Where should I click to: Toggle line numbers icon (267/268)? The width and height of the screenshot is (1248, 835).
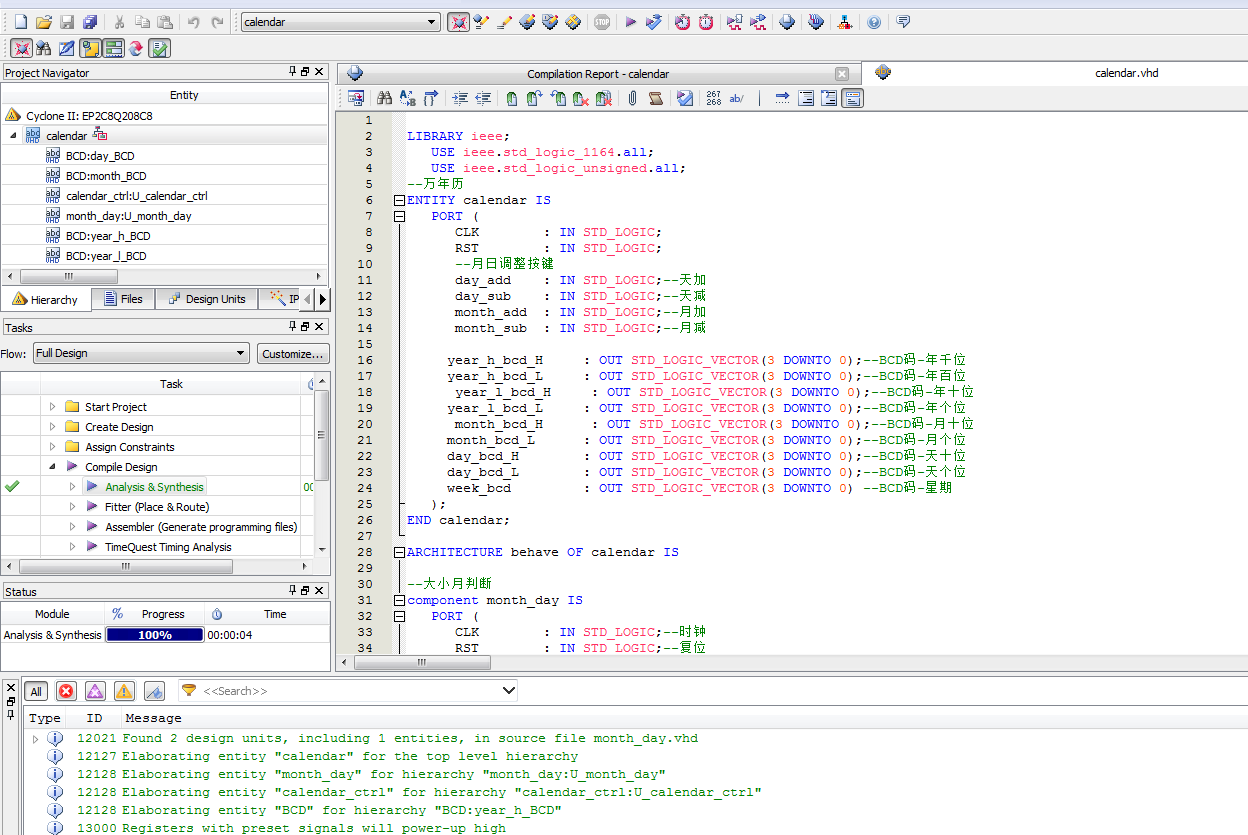pyautogui.click(x=713, y=98)
